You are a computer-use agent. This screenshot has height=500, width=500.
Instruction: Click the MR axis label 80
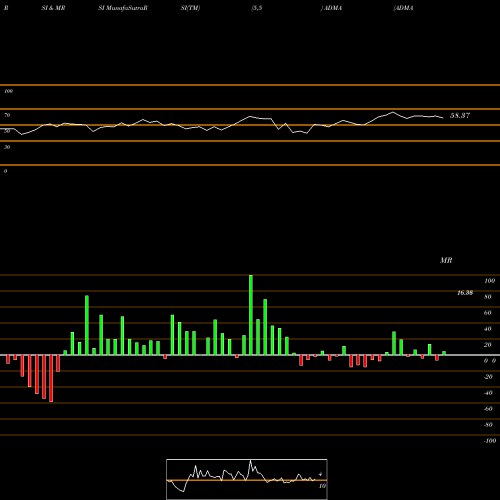tap(488, 297)
